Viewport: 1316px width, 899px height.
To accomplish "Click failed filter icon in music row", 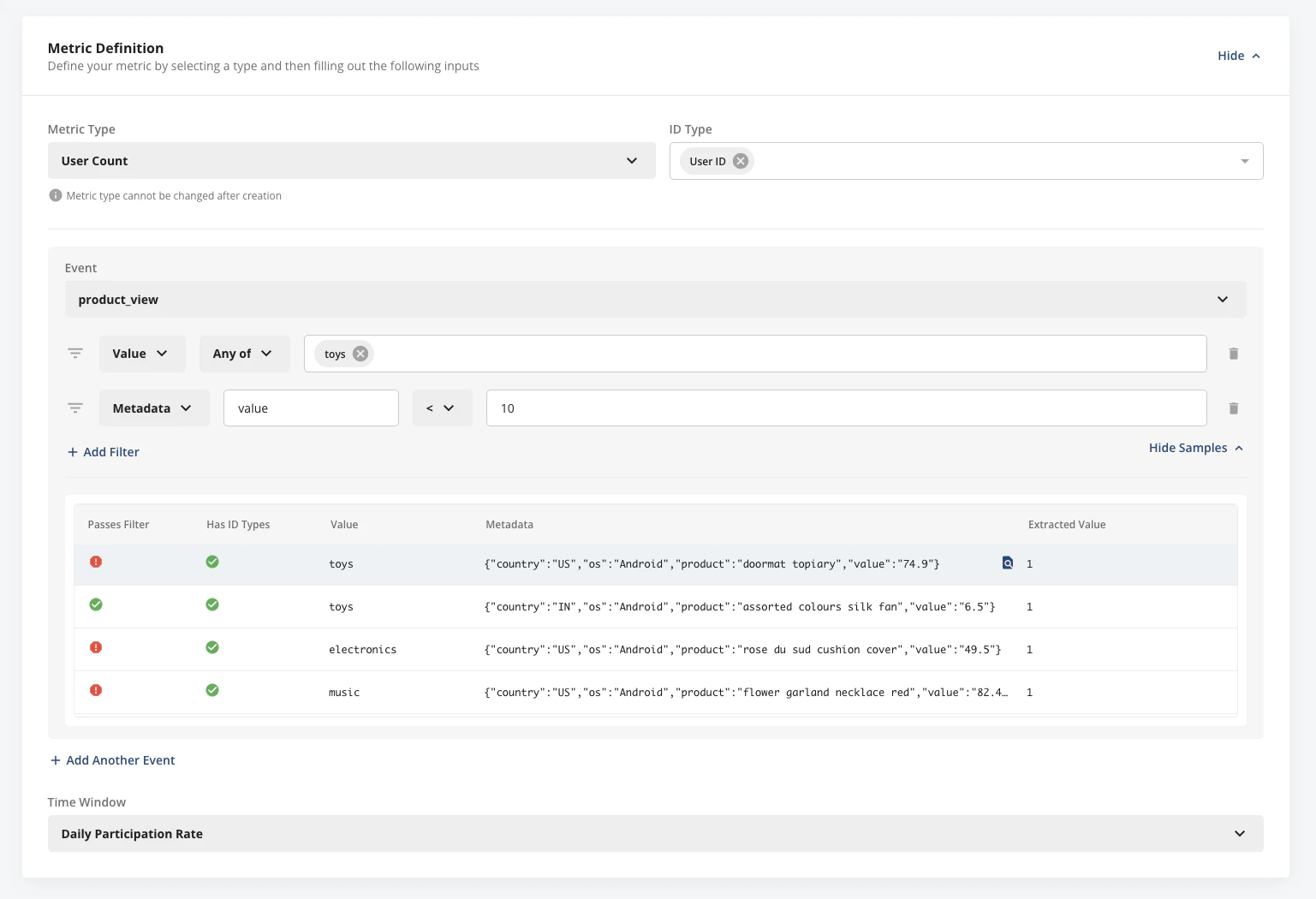I will click(96, 690).
